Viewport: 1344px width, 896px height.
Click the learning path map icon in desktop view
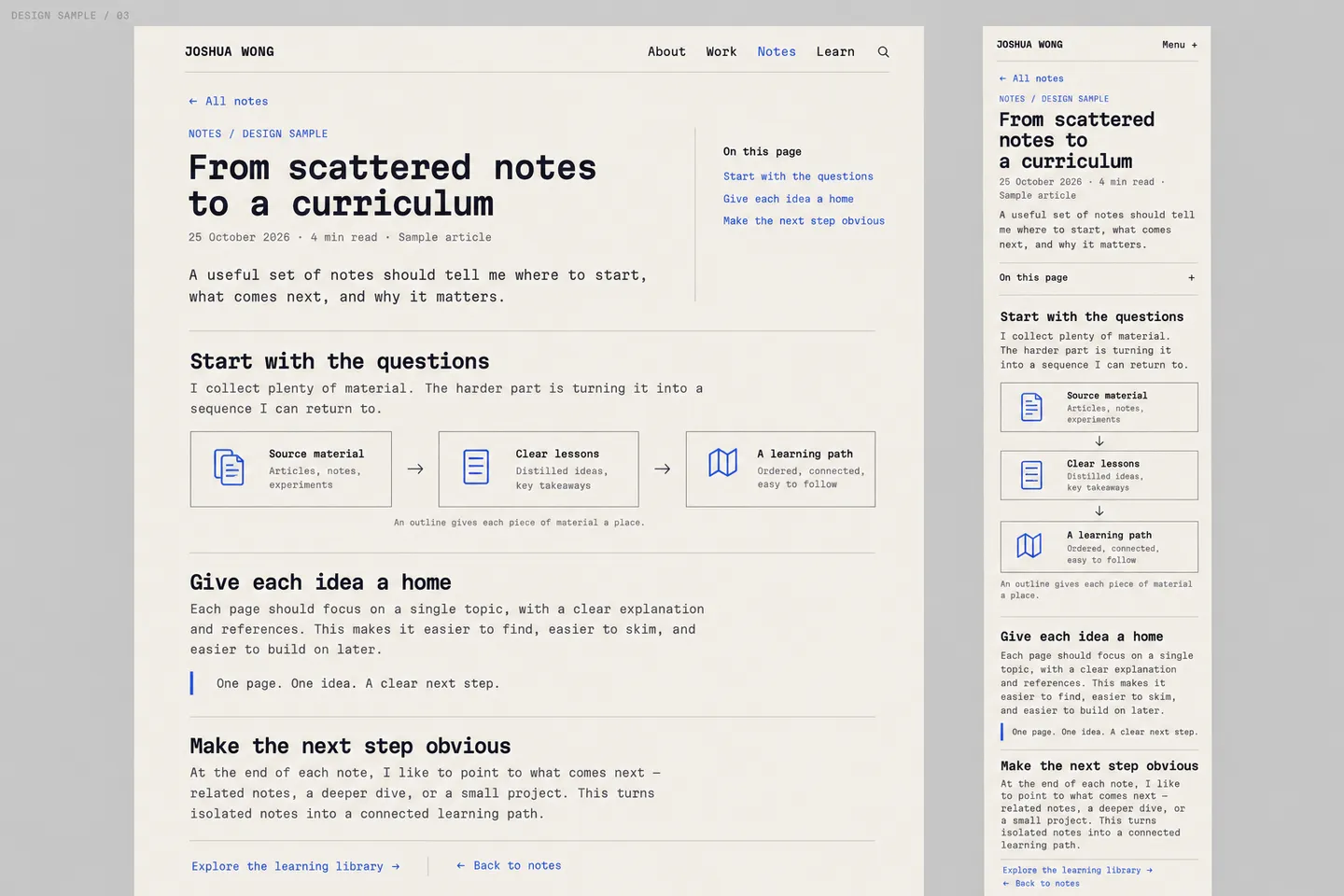[722, 463]
